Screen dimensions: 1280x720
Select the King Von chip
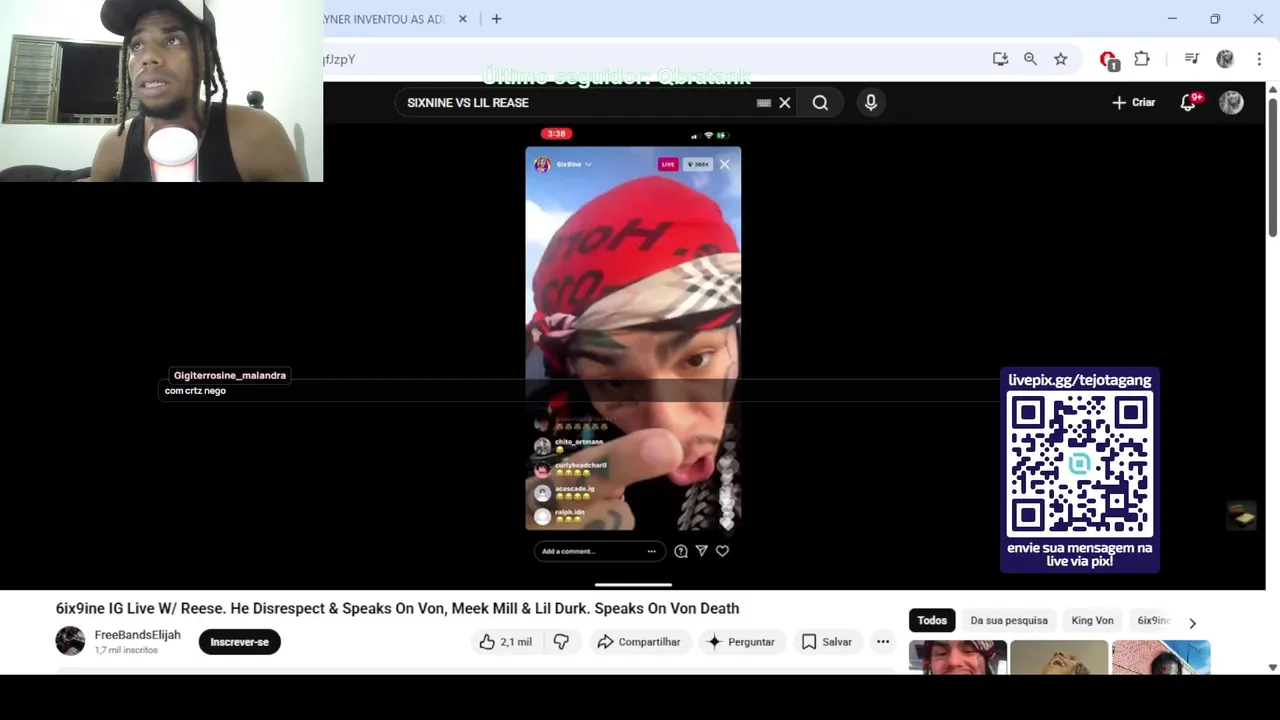(x=1092, y=620)
